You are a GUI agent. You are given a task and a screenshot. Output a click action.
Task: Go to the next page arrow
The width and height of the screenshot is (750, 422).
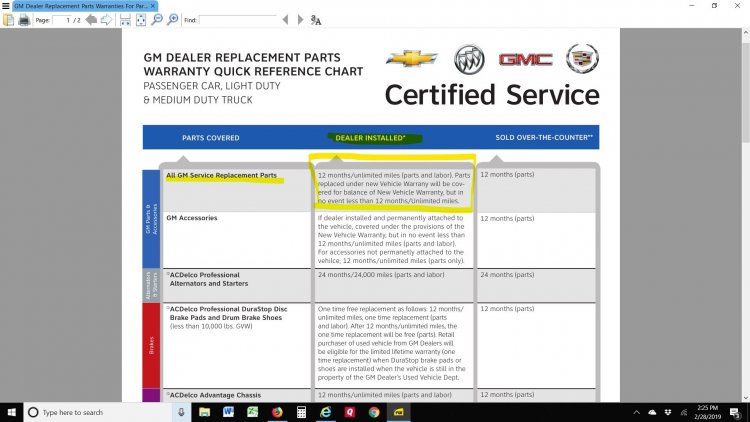(x=106, y=20)
